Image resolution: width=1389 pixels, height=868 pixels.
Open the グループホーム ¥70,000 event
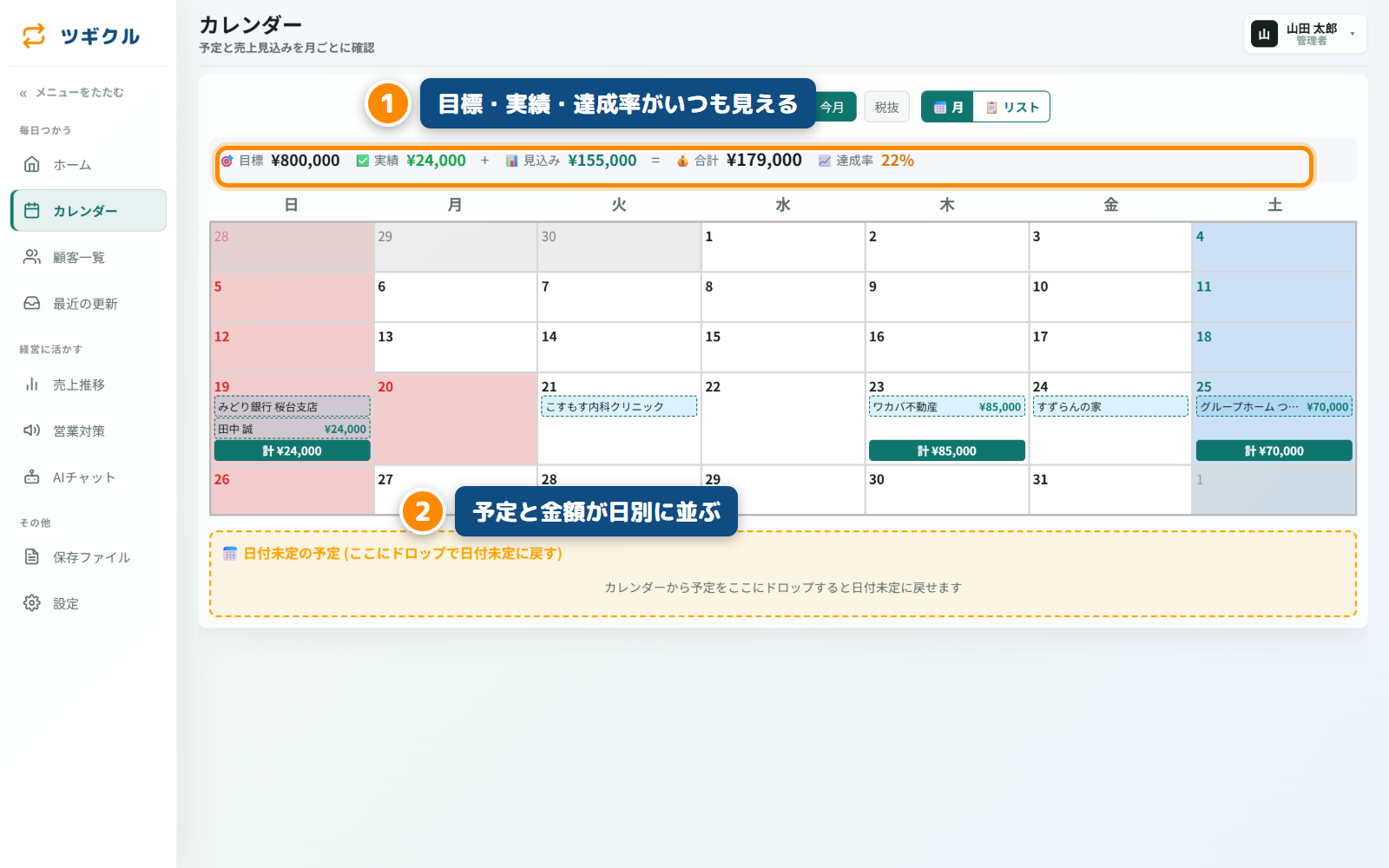[1274, 406]
